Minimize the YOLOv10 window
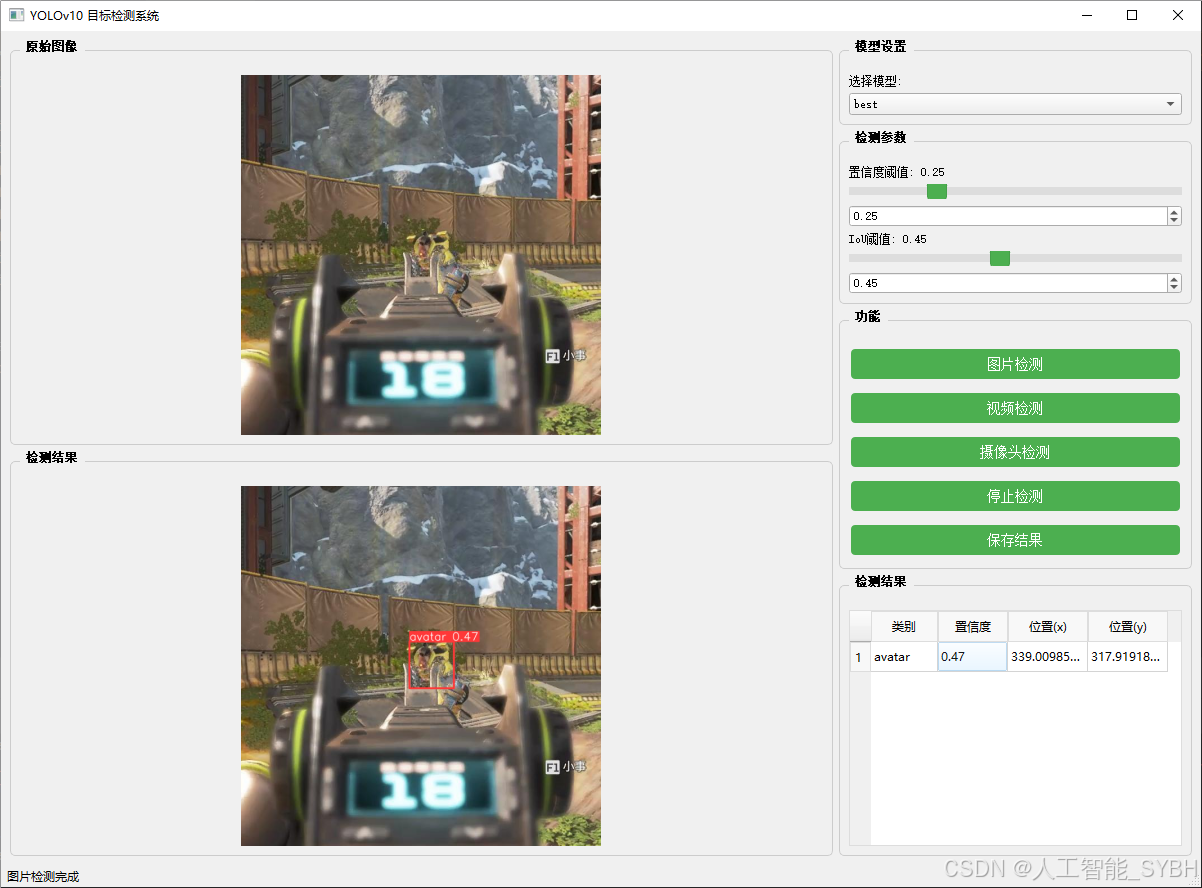Image resolution: width=1202 pixels, height=888 pixels. (1086, 15)
